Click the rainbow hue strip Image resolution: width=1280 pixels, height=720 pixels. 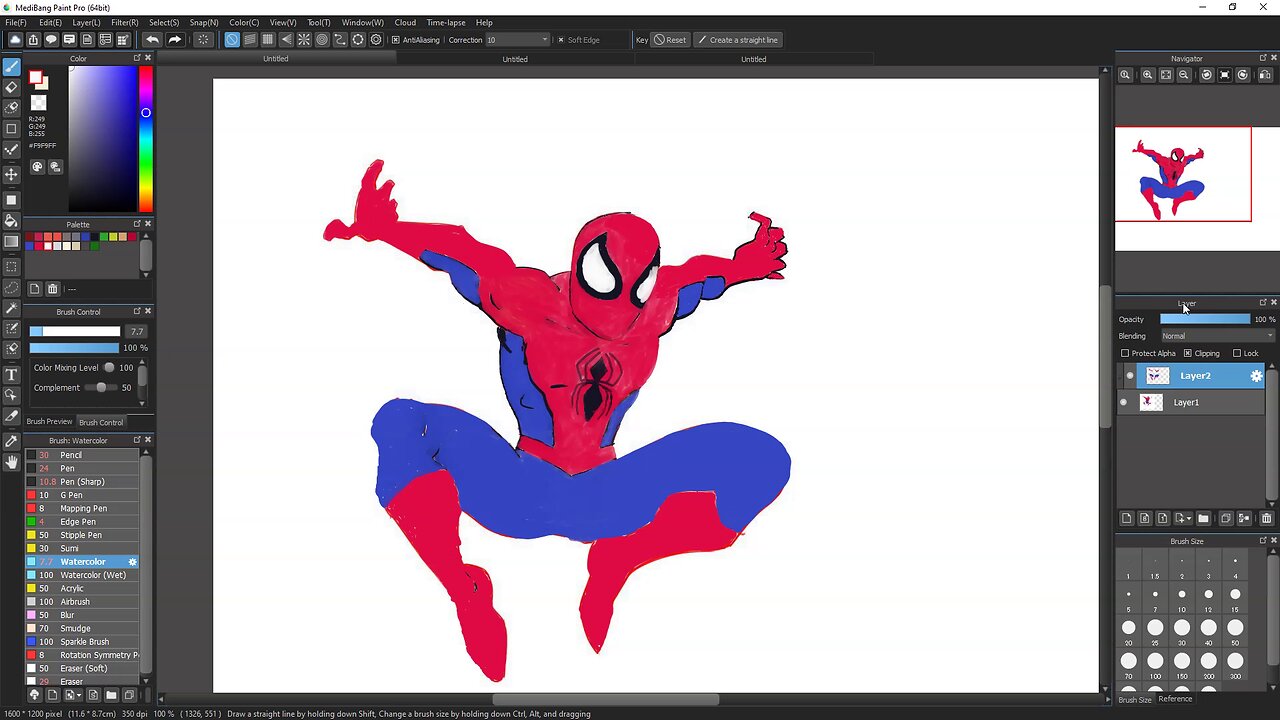tap(146, 138)
